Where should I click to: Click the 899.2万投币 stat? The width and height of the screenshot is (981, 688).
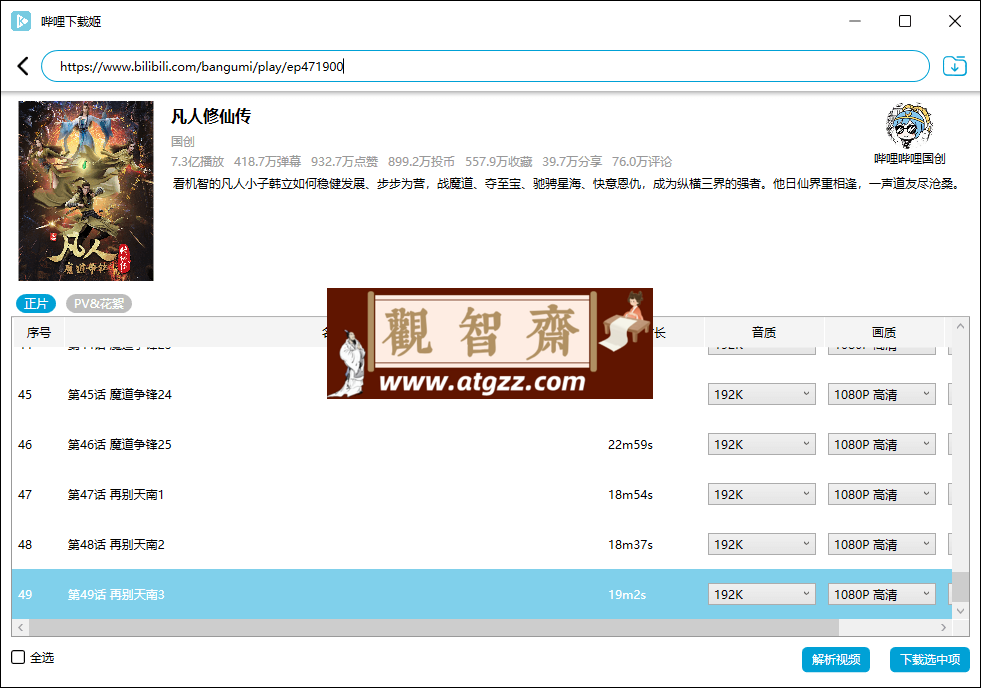pos(421,161)
